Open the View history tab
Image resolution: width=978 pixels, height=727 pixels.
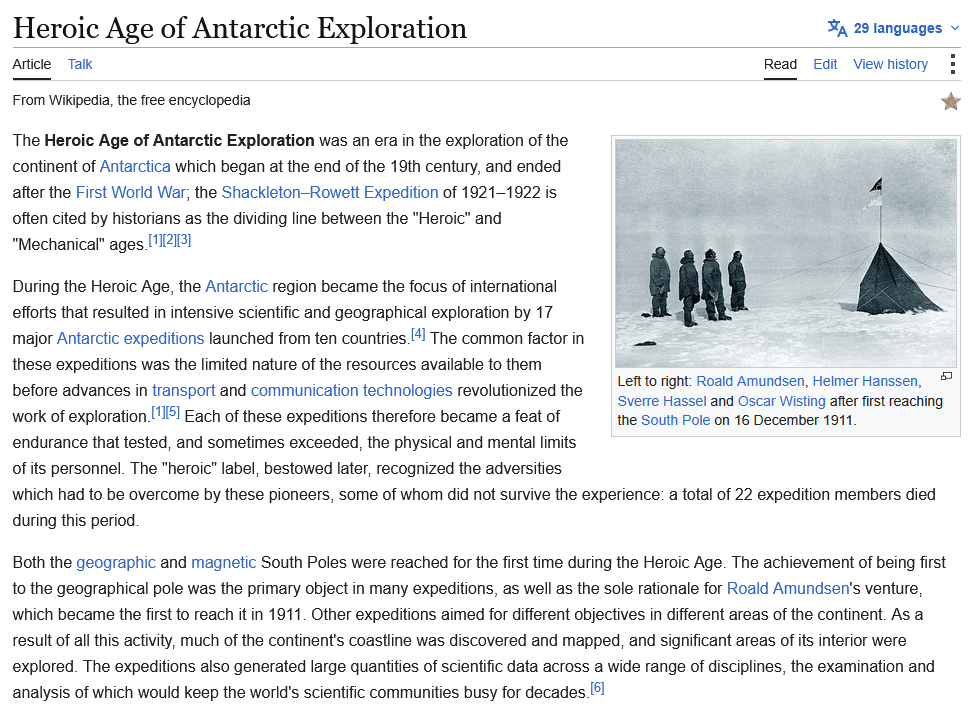pos(890,64)
